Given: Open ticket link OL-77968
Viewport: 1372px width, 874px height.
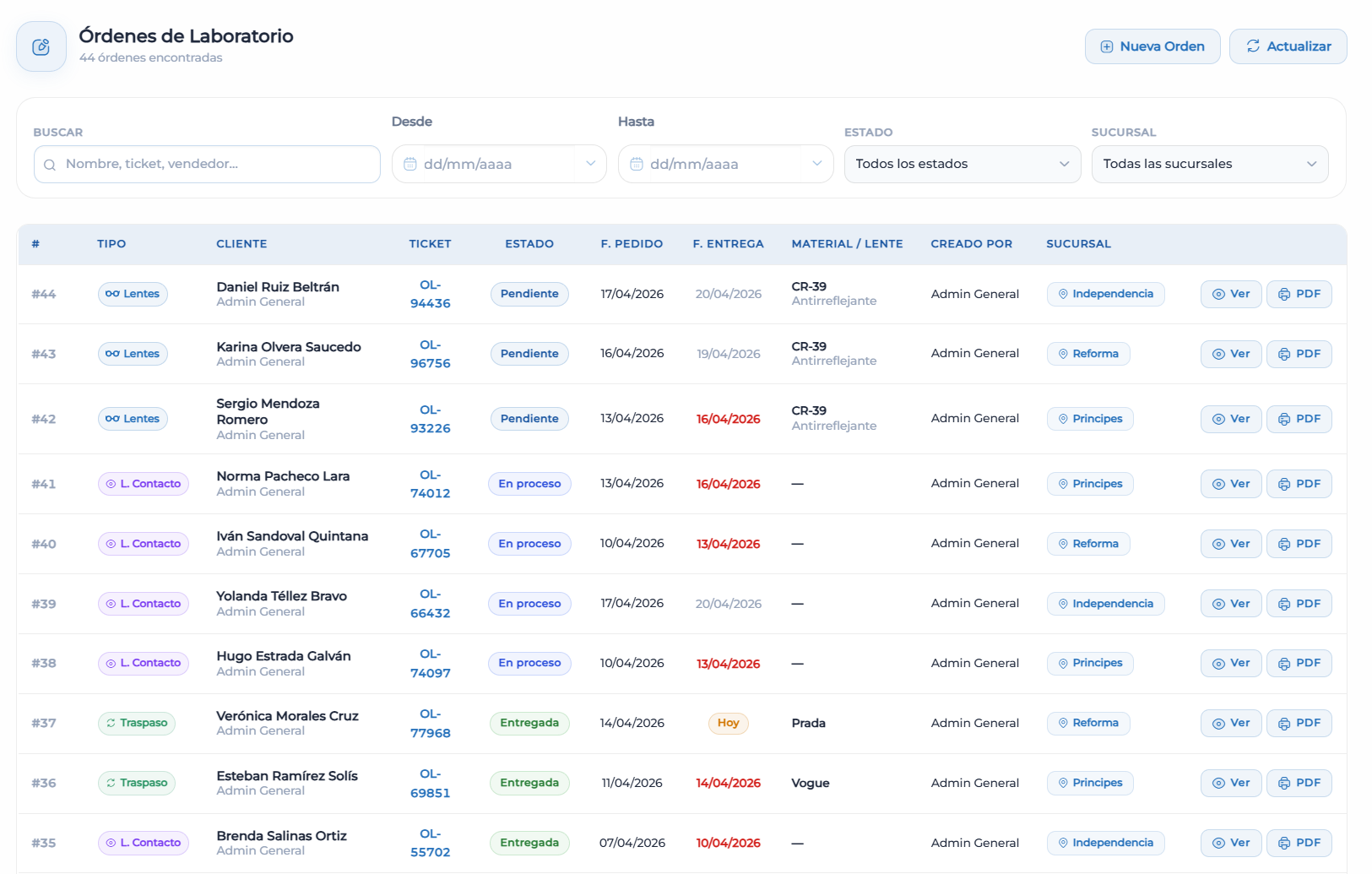Looking at the screenshot, I should 430,724.
